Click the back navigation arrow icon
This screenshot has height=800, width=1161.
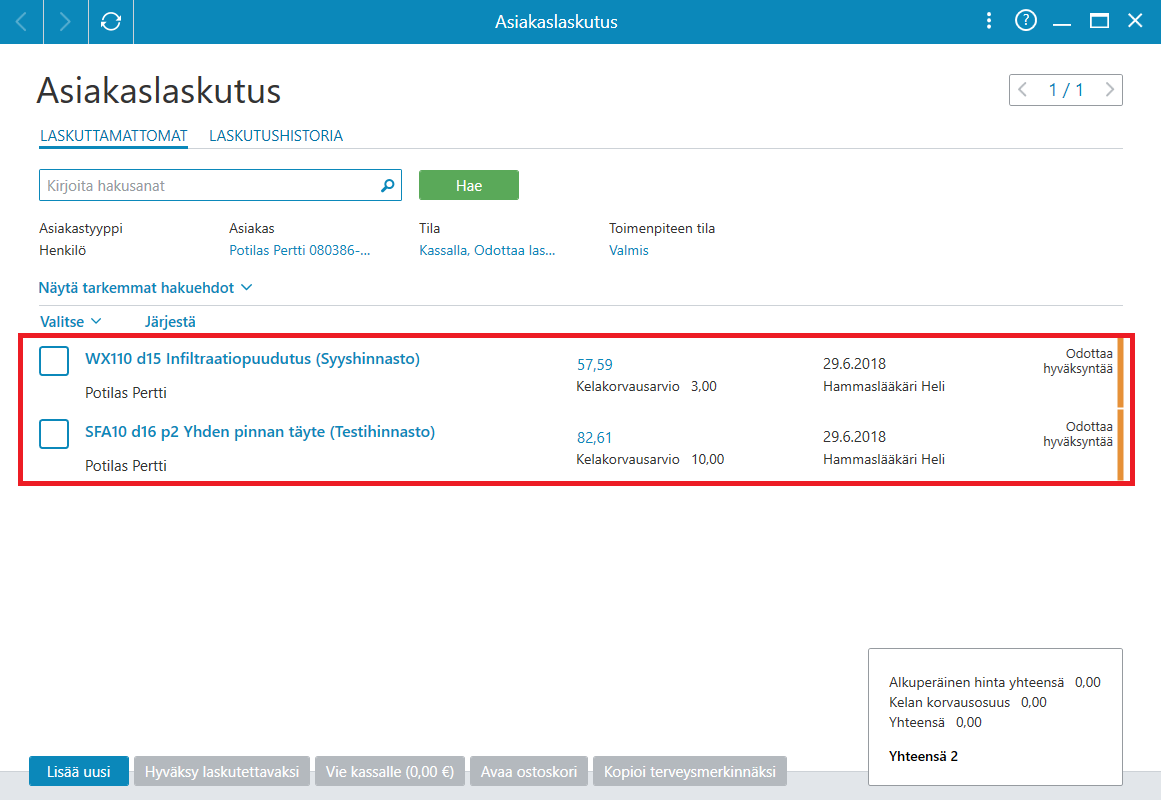[21, 21]
